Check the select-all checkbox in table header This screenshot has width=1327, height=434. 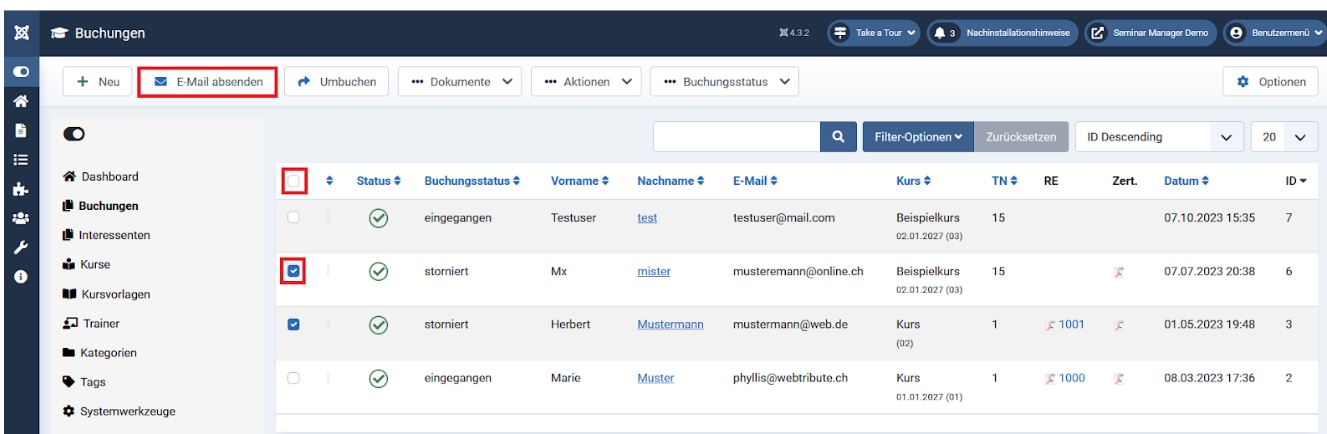click(294, 180)
